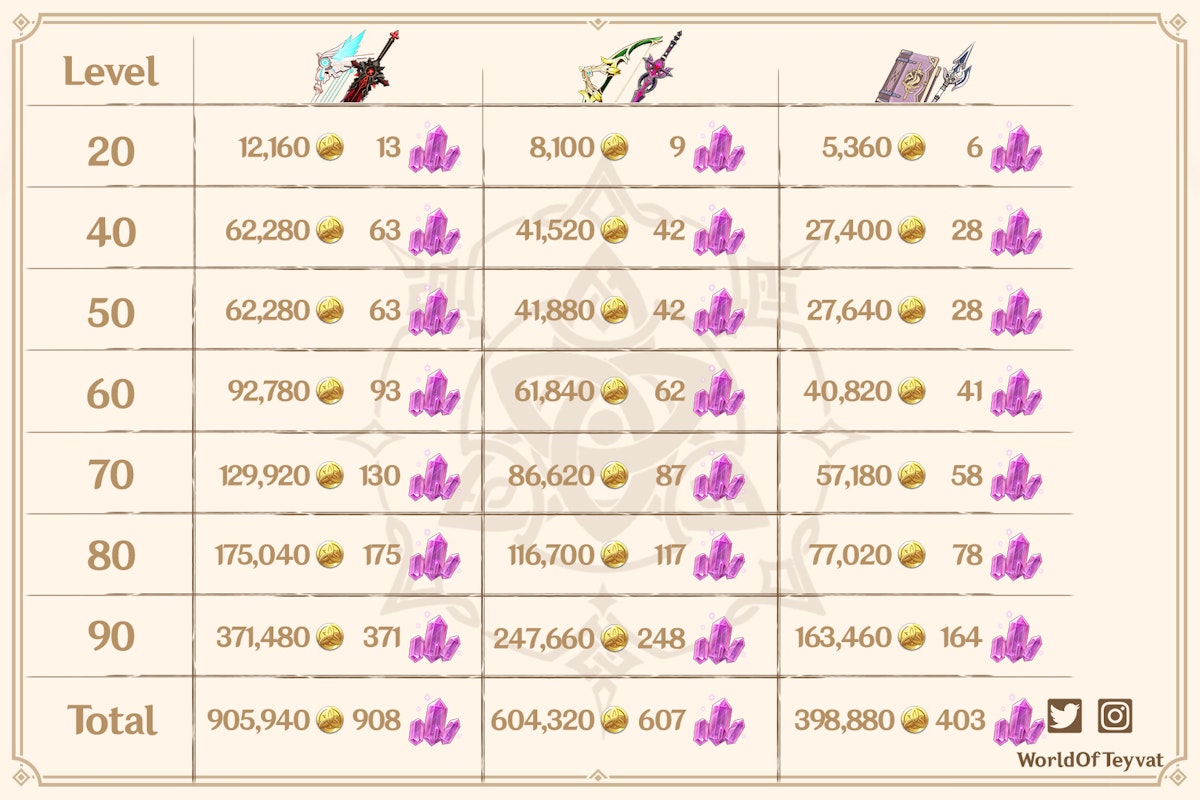Click the Mora coin beside 604,320
The height and width of the screenshot is (800, 1200).
614,721
